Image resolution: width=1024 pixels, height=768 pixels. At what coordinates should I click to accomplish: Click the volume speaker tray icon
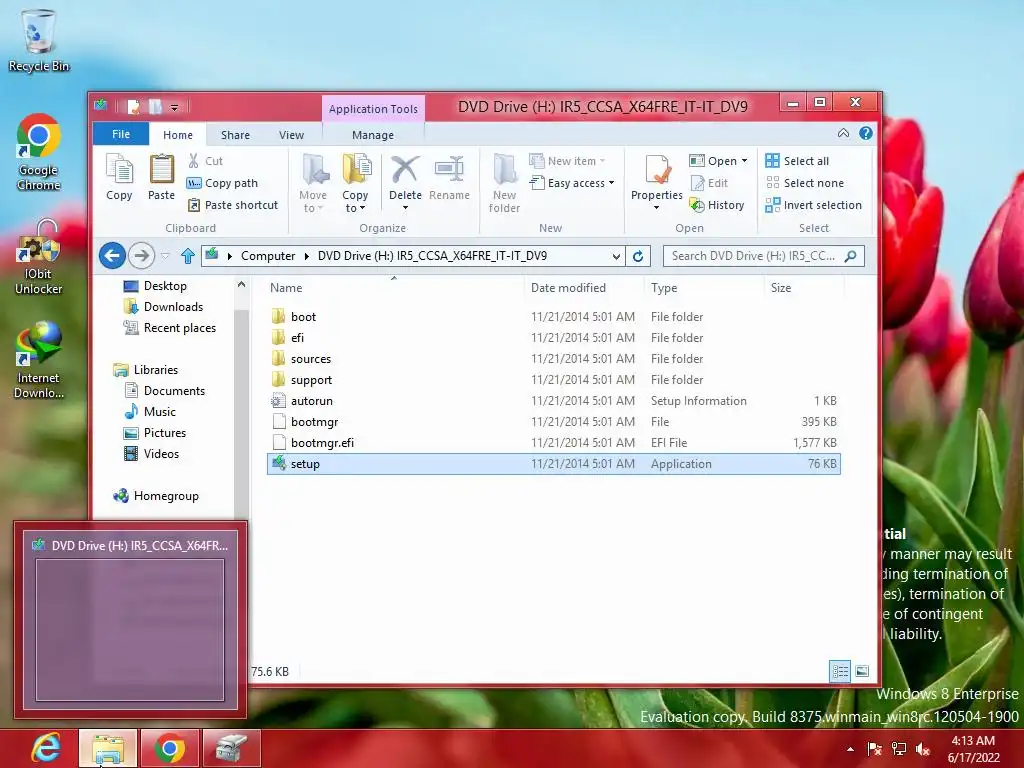click(923, 749)
